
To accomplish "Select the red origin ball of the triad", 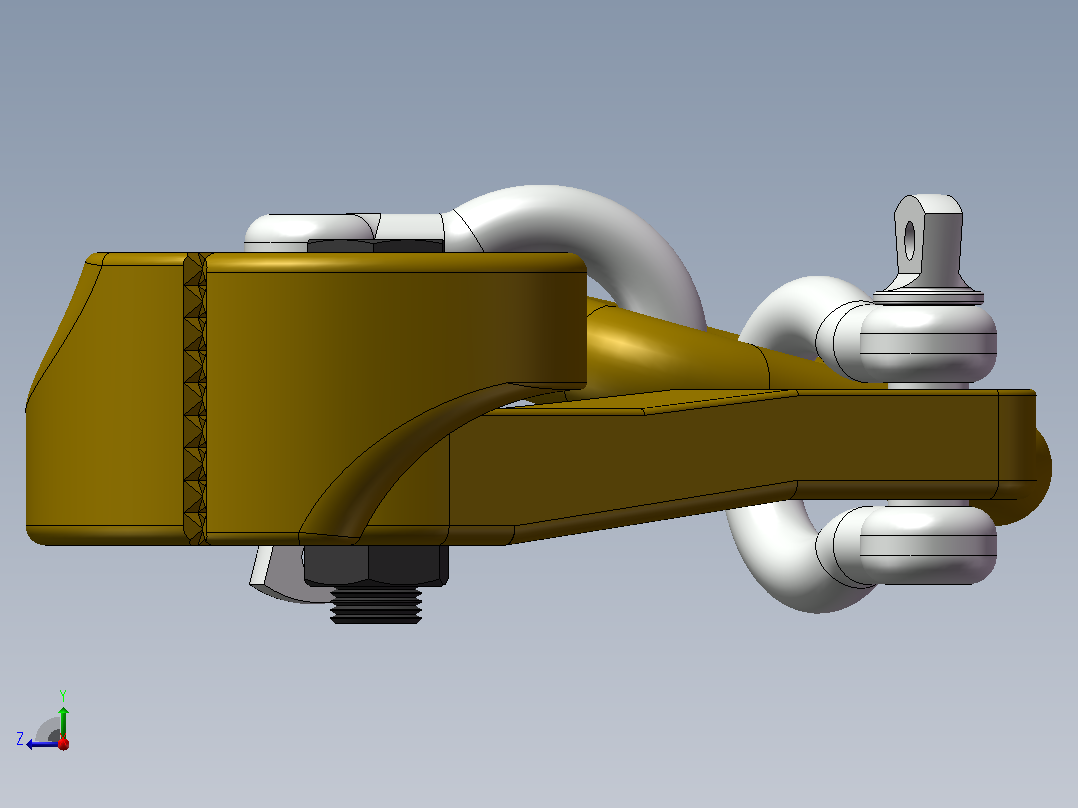I will coord(63,743).
